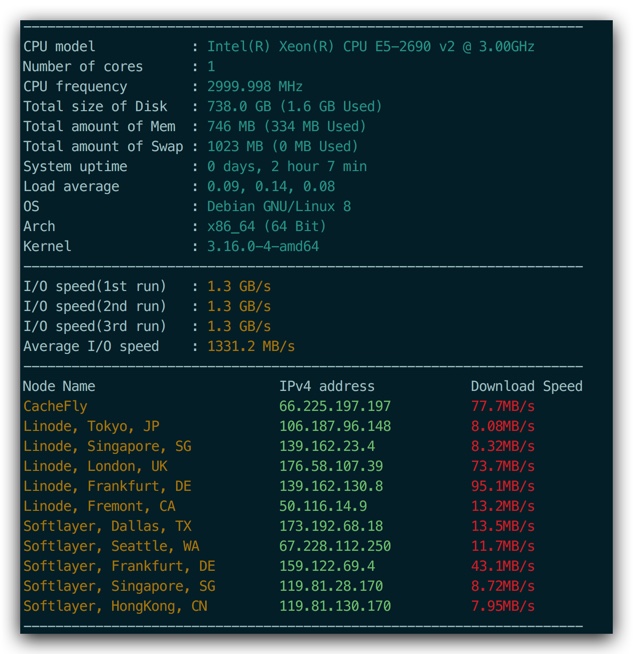Image resolution: width=633 pixels, height=654 pixels.
Task: Select IP address 66.225.197.197
Action: [335, 406]
